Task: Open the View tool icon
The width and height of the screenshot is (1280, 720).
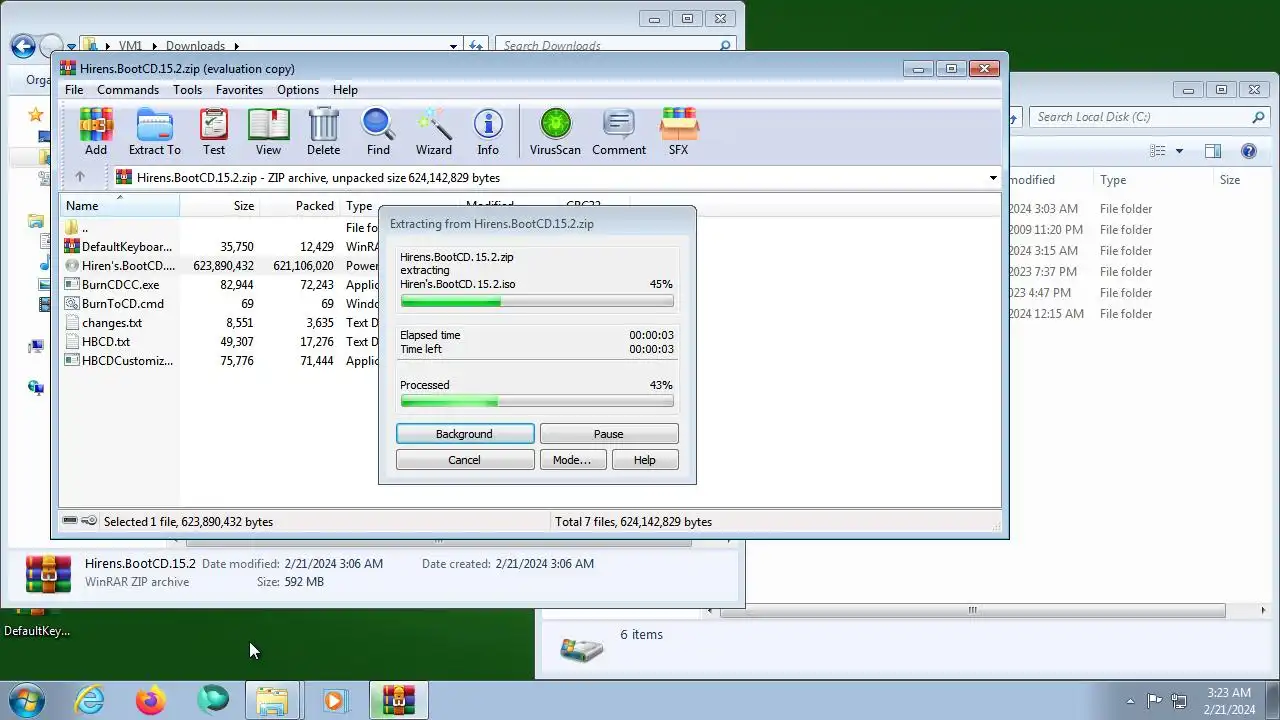Action: click(x=268, y=131)
